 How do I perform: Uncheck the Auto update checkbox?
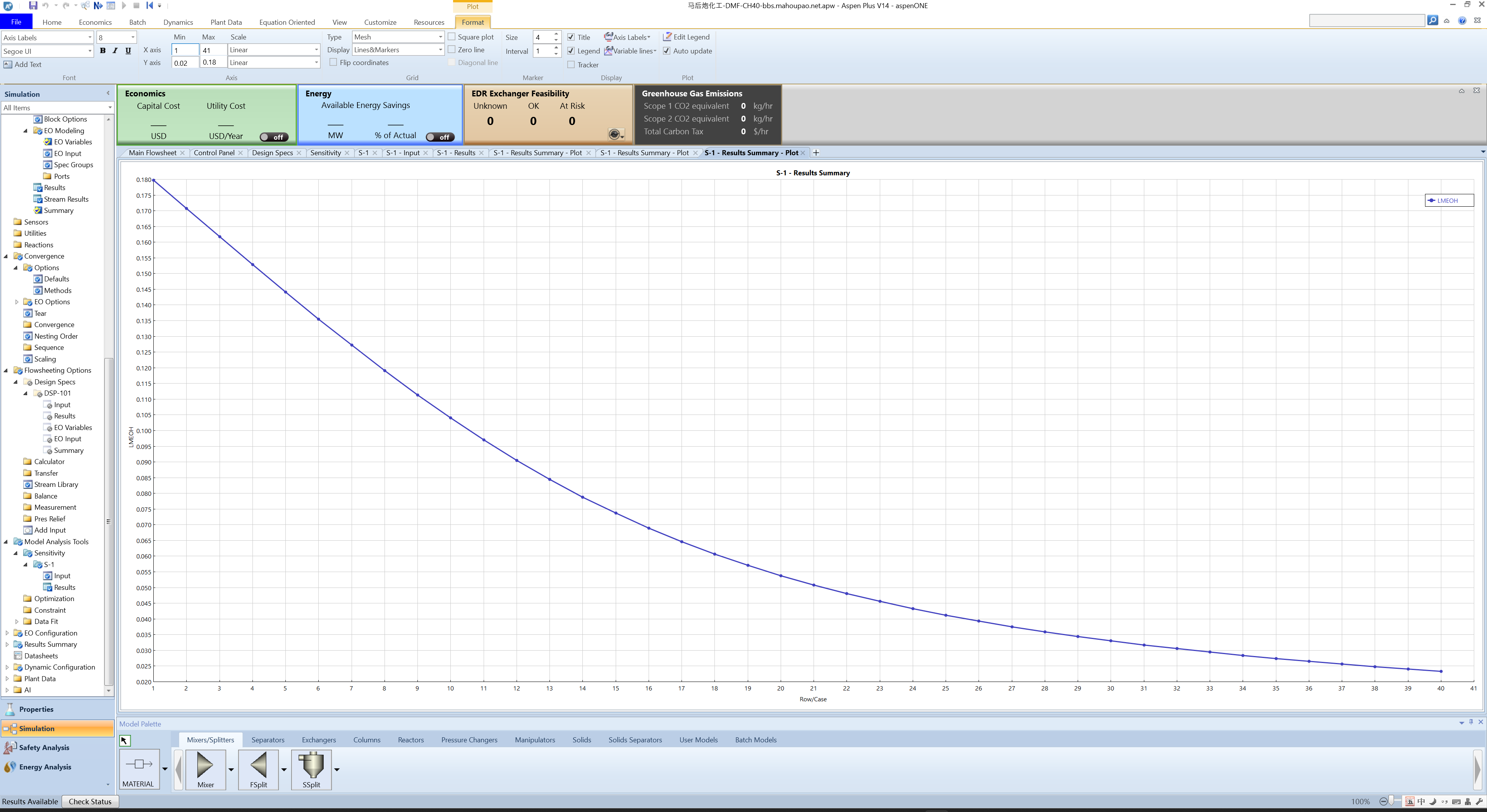click(667, 51)
